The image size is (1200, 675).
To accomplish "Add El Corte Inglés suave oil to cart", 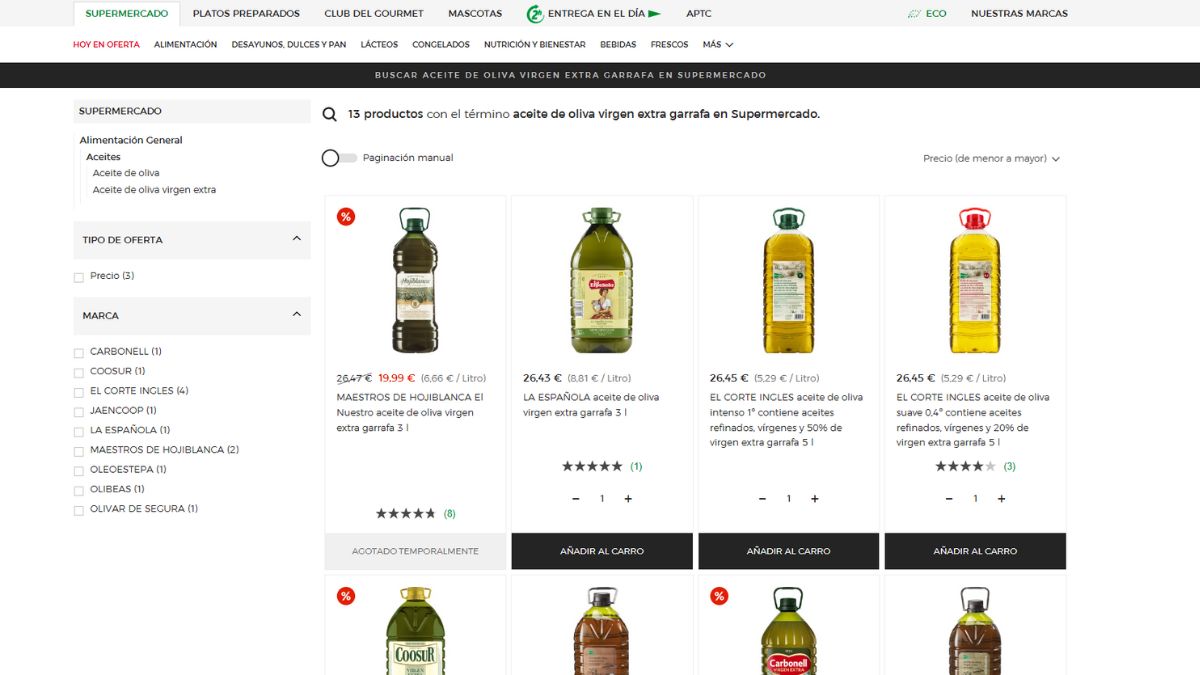I will point(975,551).
